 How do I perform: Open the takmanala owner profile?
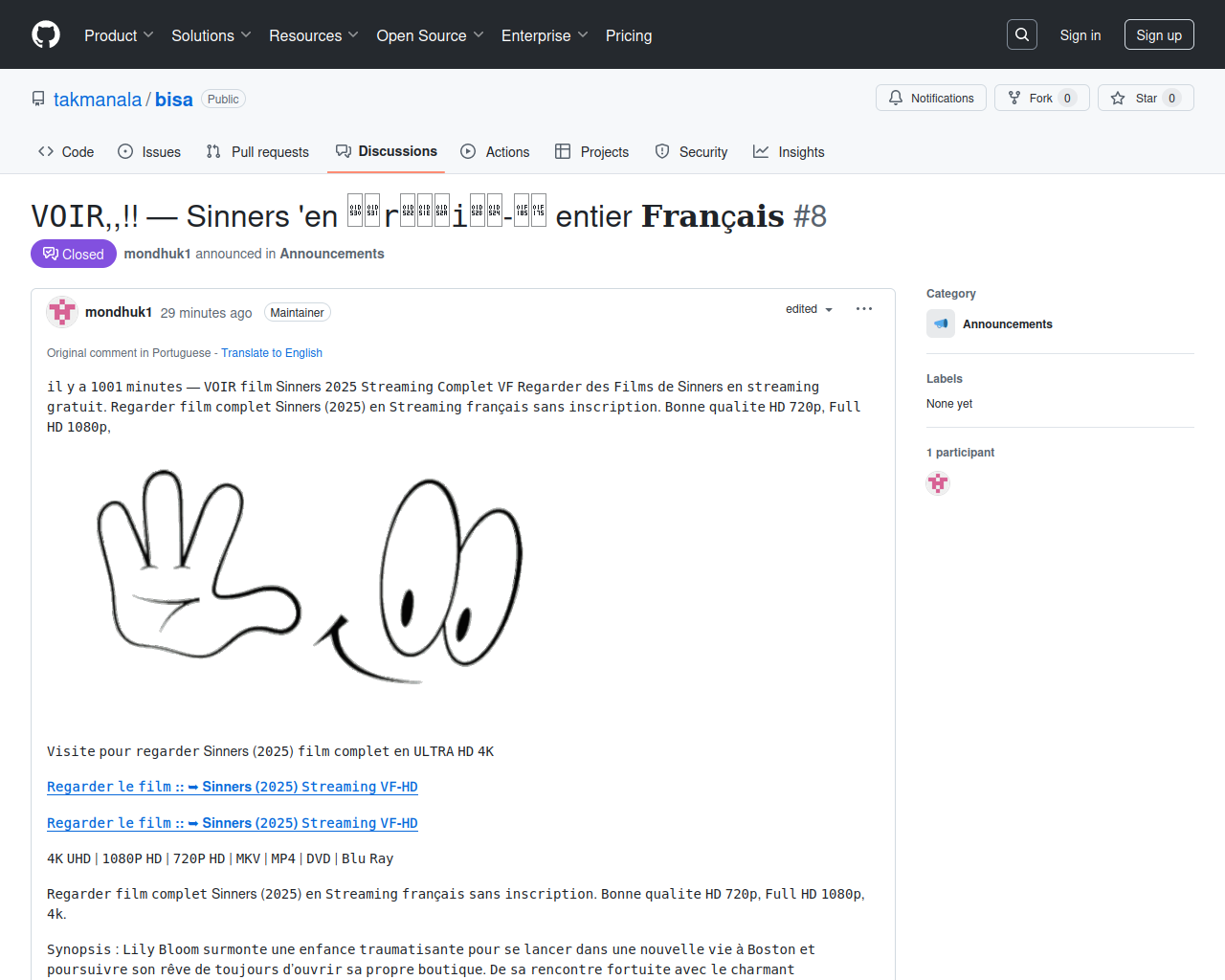tap(98, 100)
